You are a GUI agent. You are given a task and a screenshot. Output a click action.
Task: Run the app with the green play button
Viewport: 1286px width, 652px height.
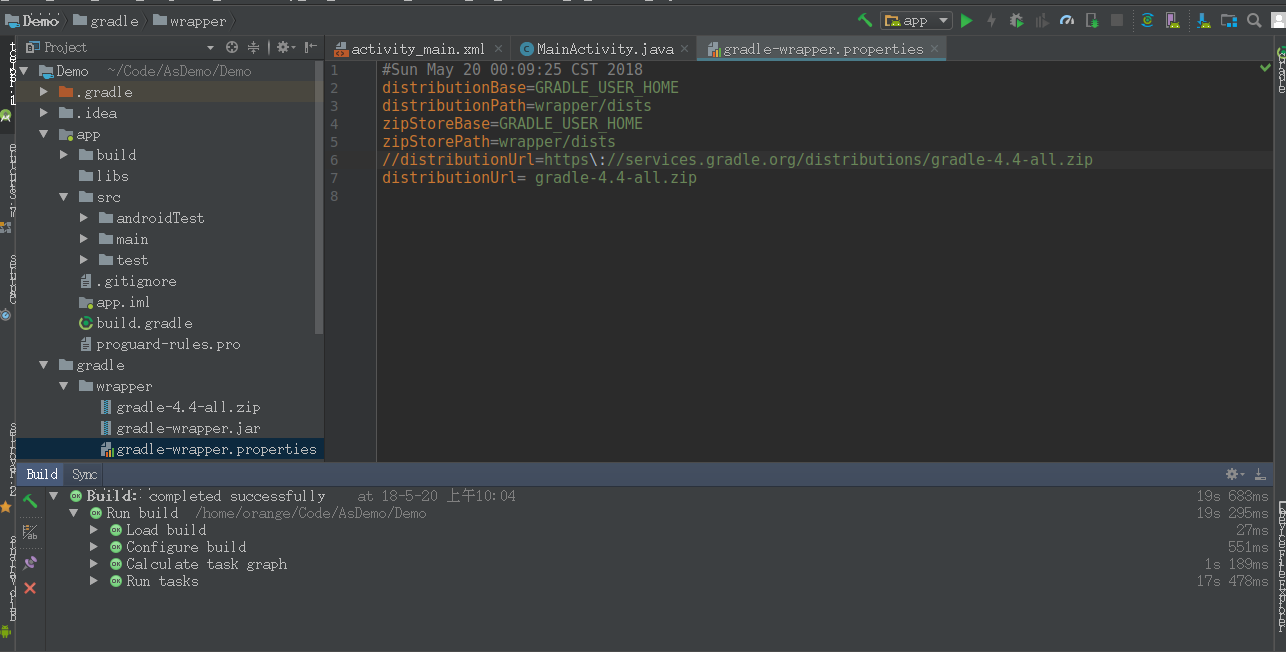click(966, 20)
